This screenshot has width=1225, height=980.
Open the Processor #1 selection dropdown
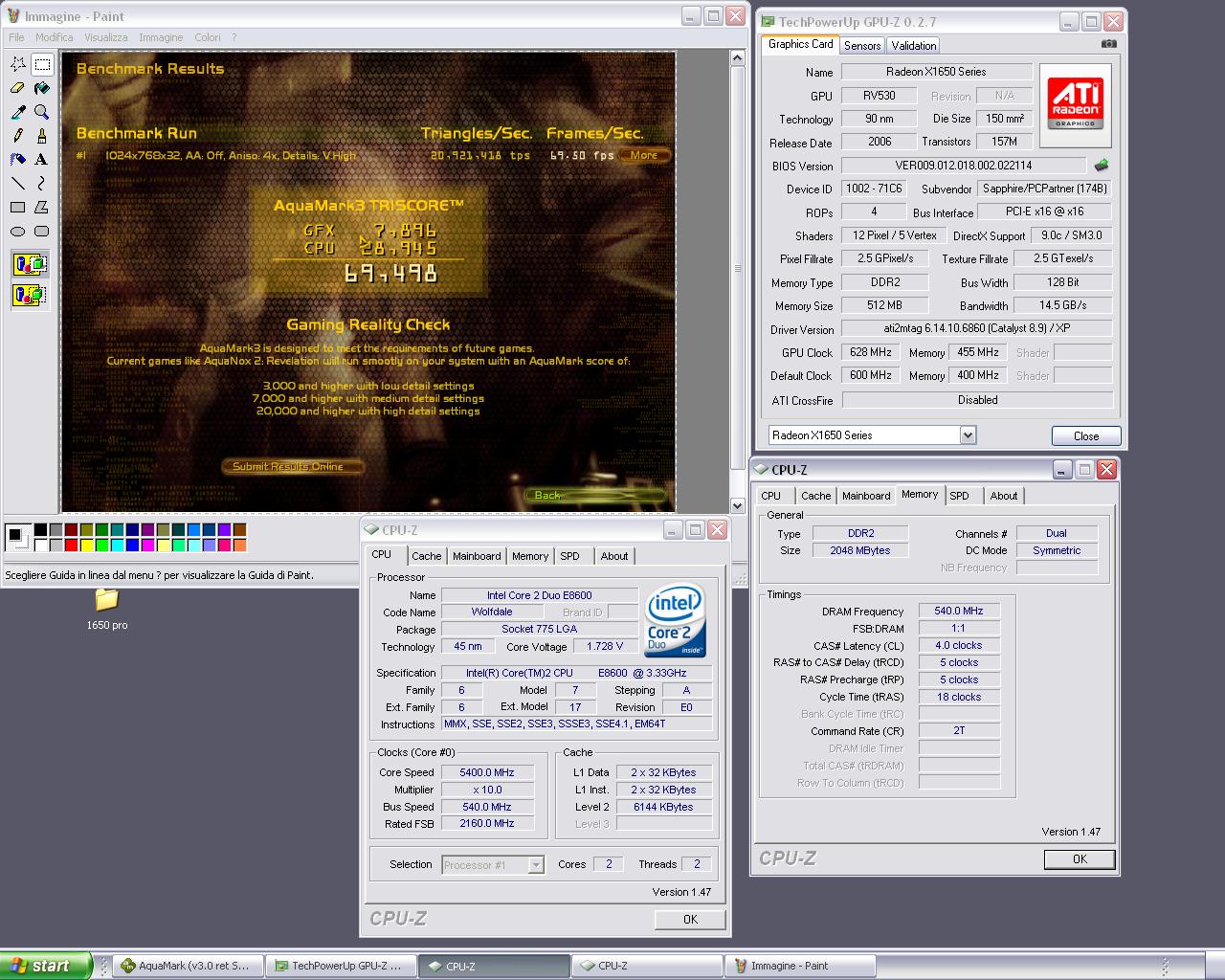point(536,865)
